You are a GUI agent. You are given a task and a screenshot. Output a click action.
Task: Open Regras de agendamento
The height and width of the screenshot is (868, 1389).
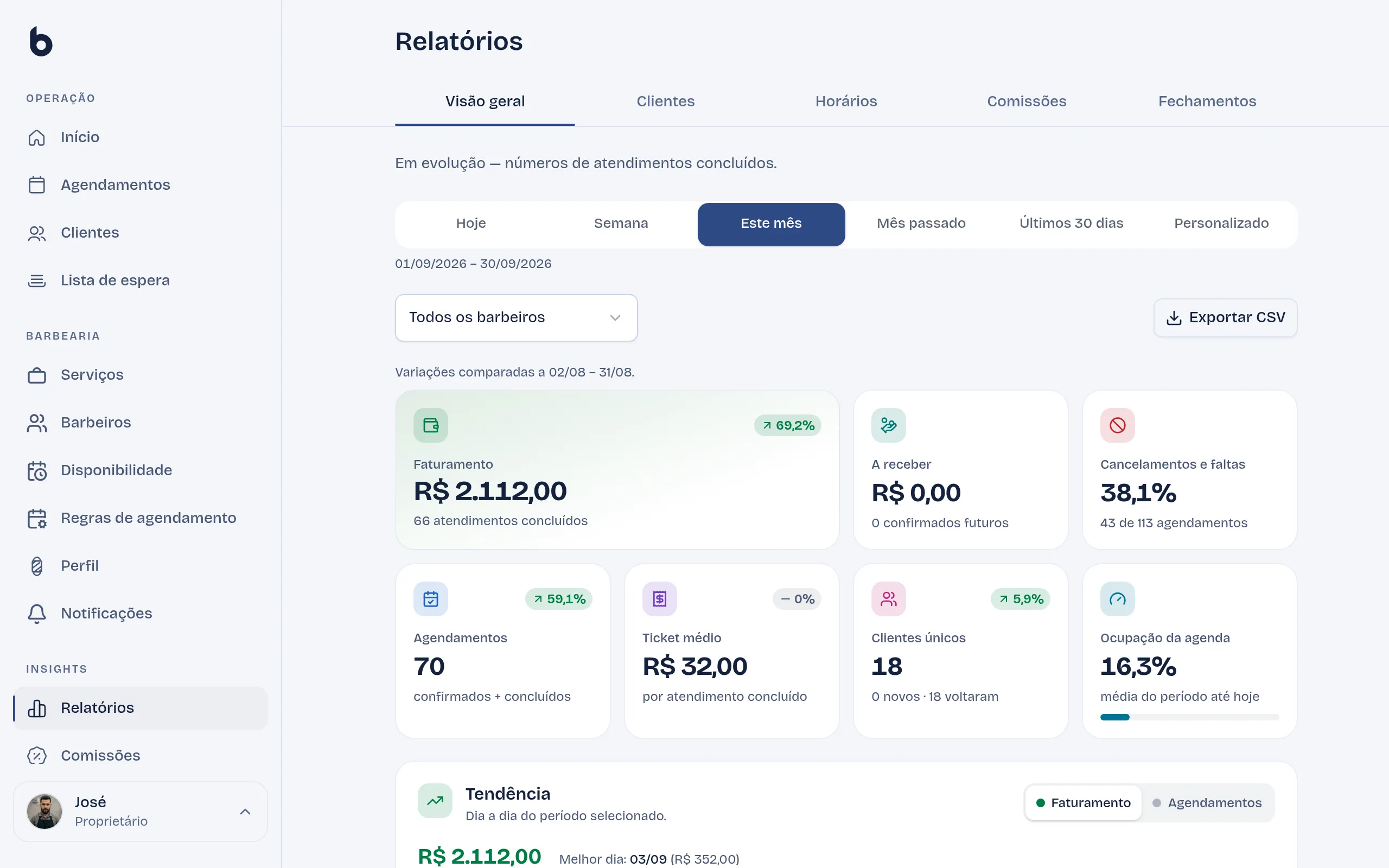click(141, 518)
